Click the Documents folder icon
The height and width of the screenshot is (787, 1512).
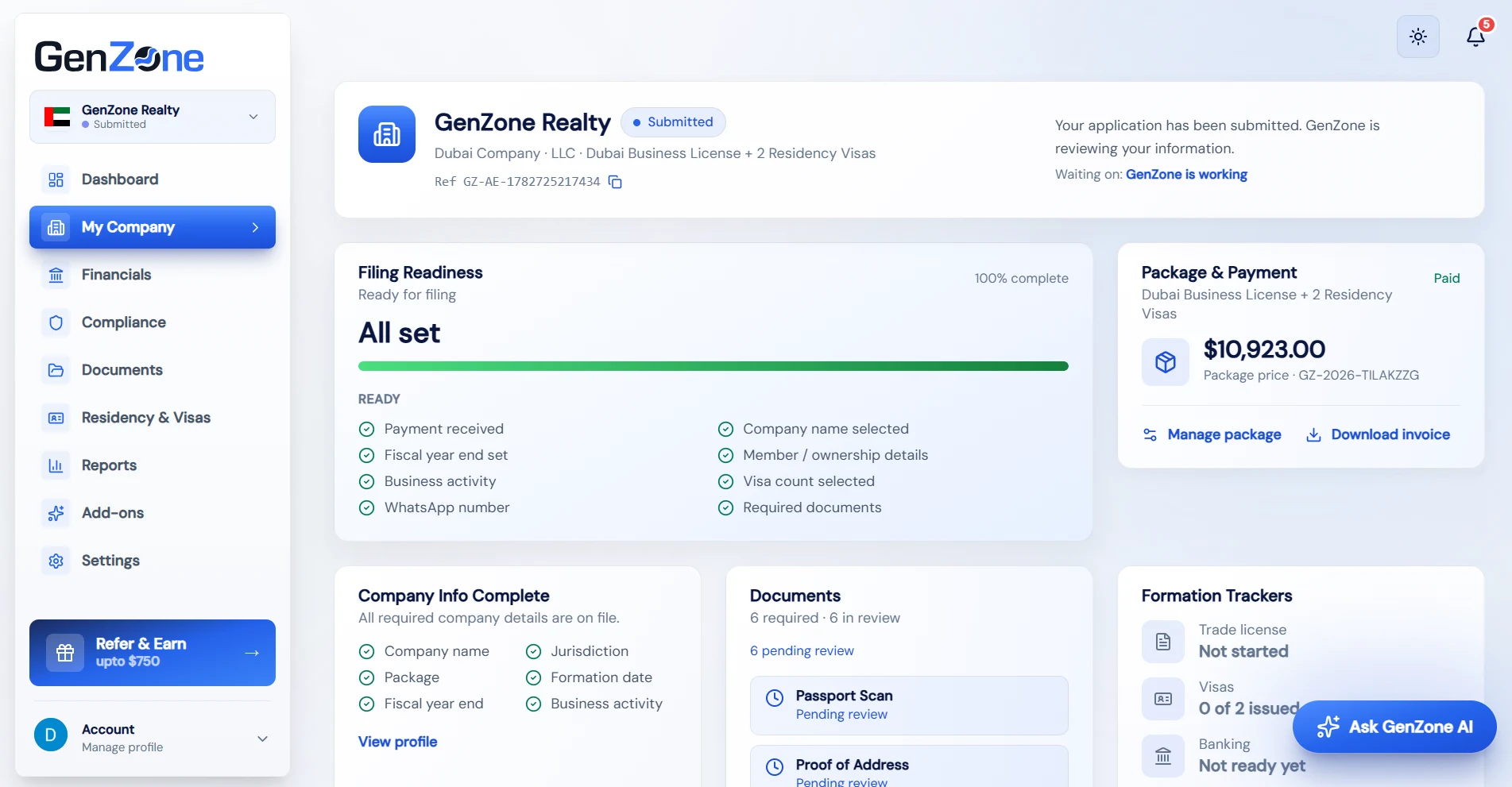[56, 370]
